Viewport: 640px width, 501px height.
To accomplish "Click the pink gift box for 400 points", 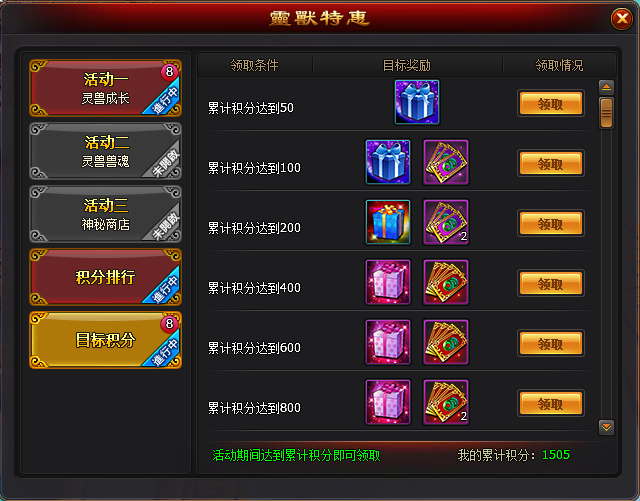I will (x=388, y=282).
